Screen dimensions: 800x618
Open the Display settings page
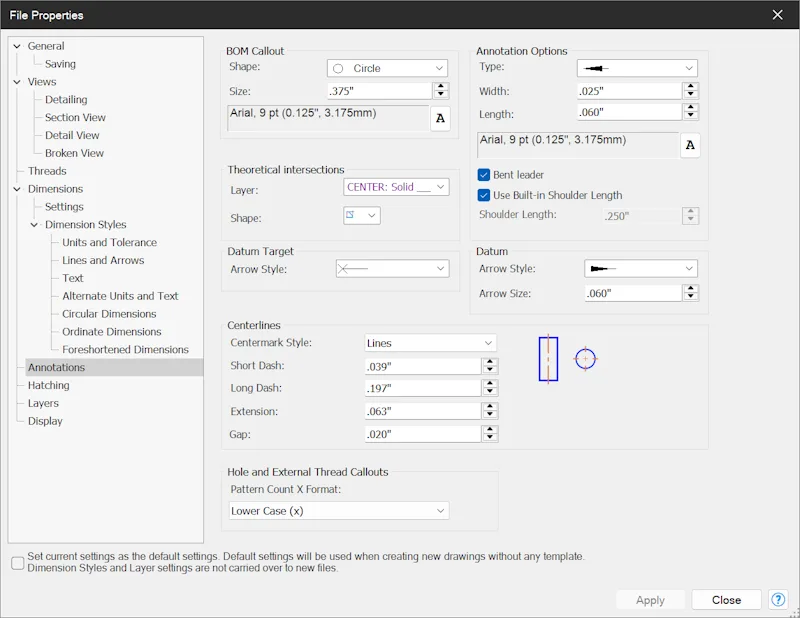45,421
